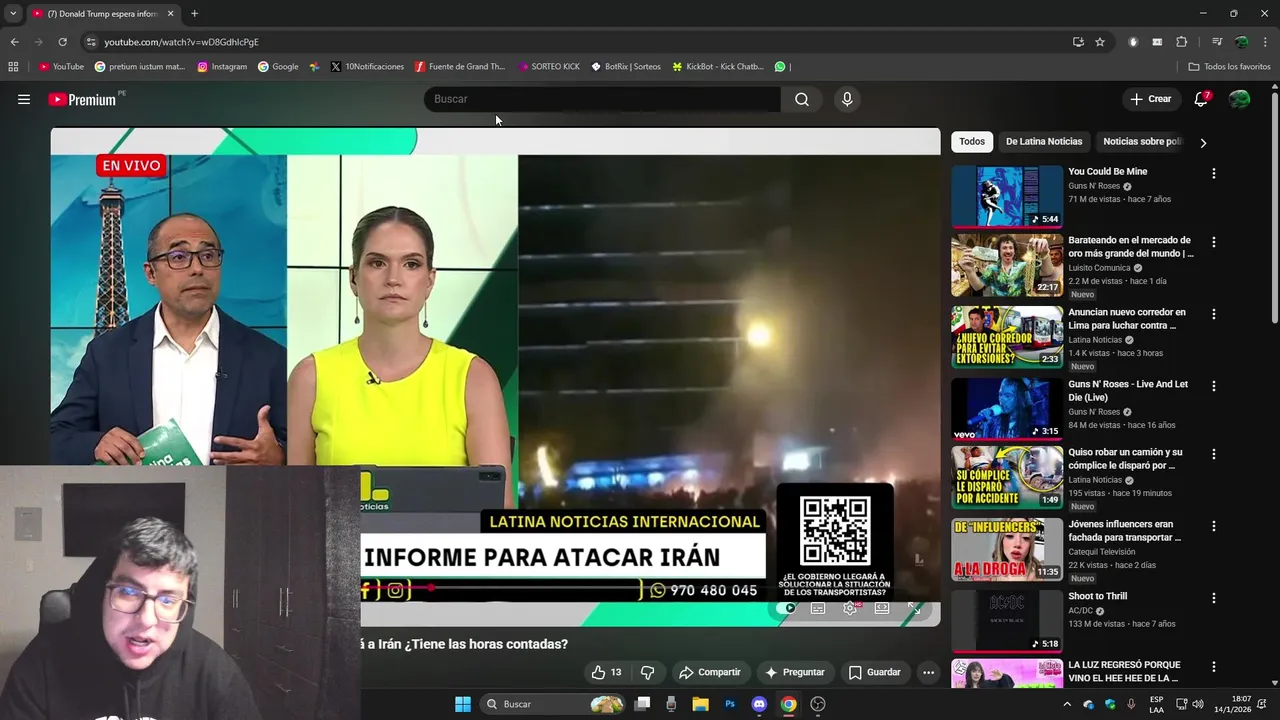Enter fullscreen in the video player

[914, 608]
